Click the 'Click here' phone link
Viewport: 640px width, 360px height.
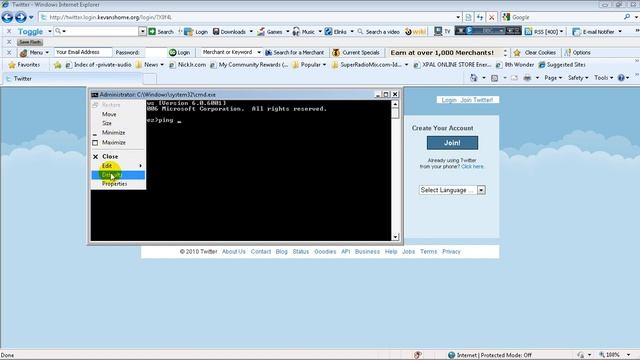pyautogui.click(x=472, y=167)
